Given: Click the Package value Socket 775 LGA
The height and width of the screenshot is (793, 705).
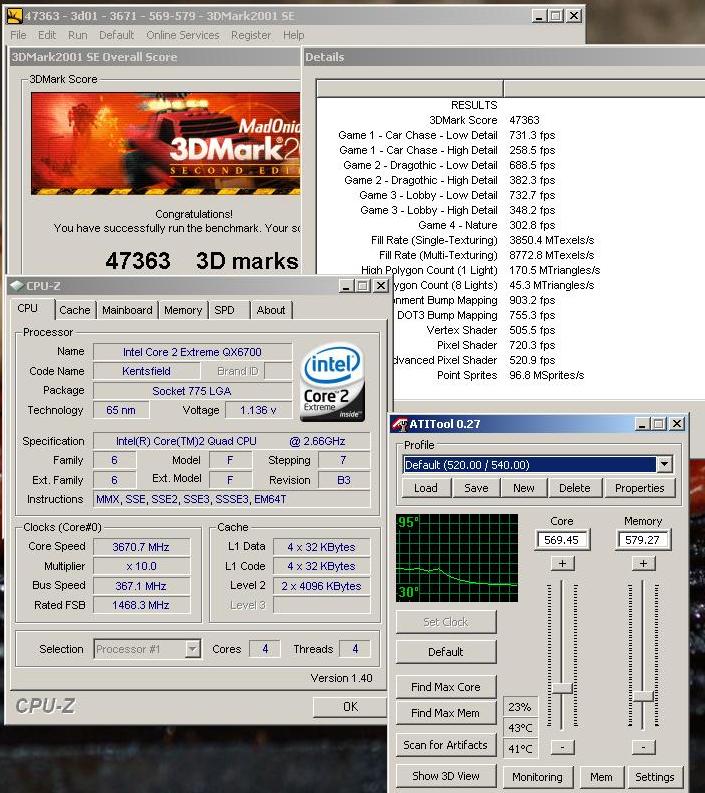Looking at the screenshot, I should [192, 391].
